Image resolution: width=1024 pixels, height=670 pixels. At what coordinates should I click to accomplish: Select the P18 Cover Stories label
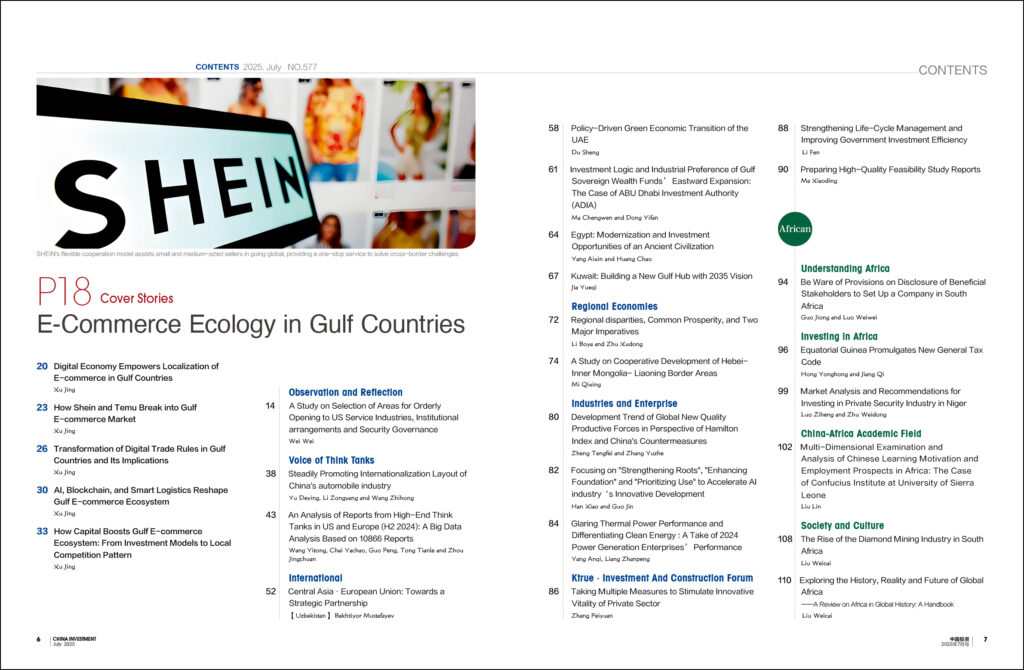105,292
